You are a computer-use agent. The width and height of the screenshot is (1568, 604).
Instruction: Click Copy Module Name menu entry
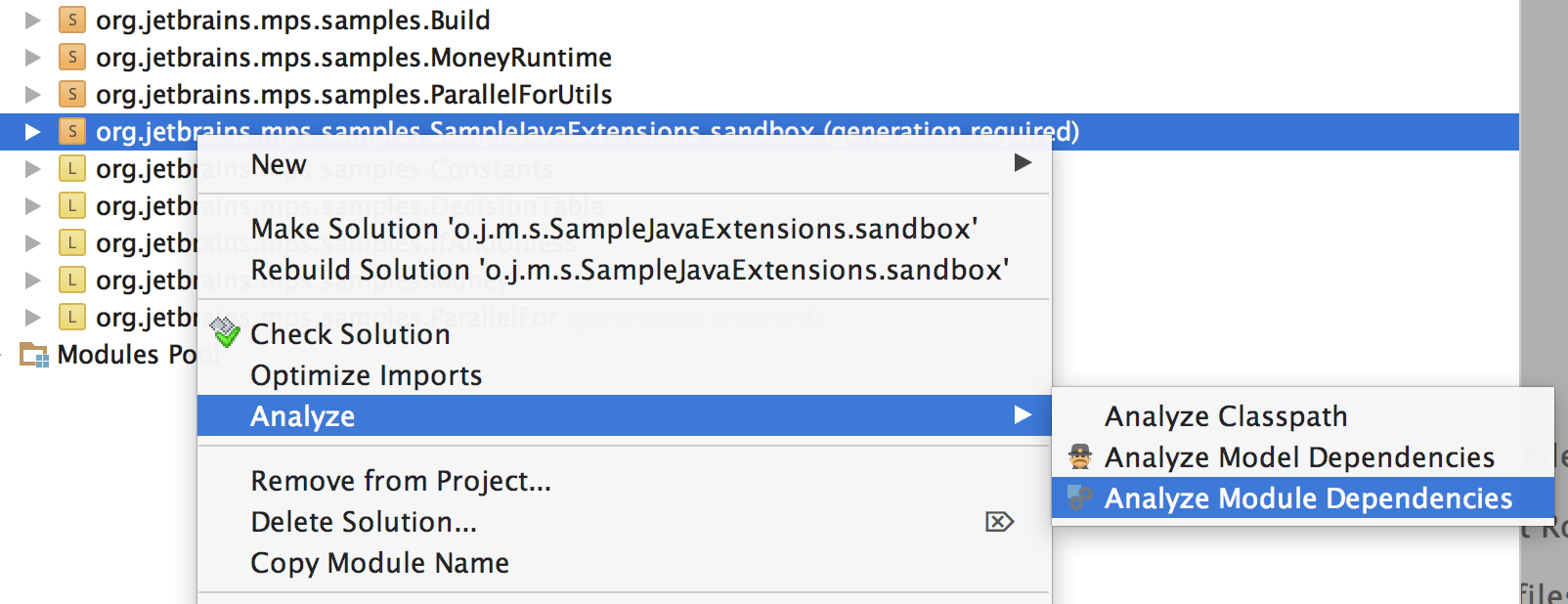(x=379, y=563)
